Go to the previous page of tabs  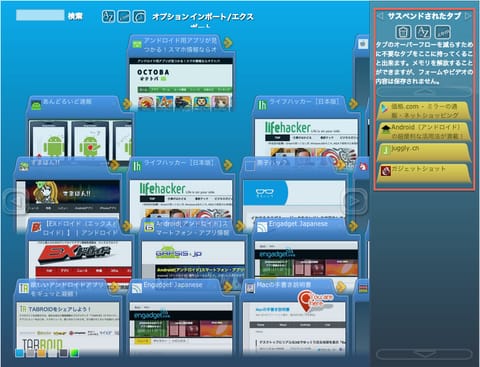(x=14, y=201)
